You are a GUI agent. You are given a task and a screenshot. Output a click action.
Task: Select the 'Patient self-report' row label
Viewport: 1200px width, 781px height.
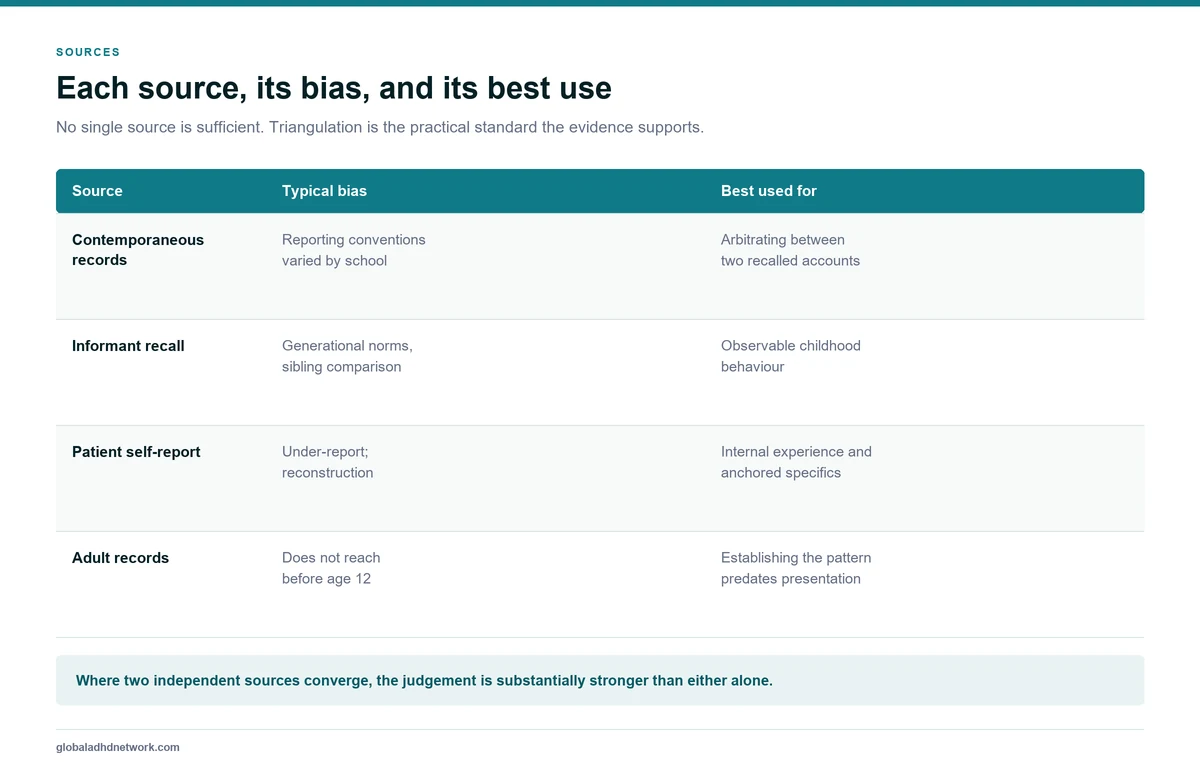(x=136, y=452)
